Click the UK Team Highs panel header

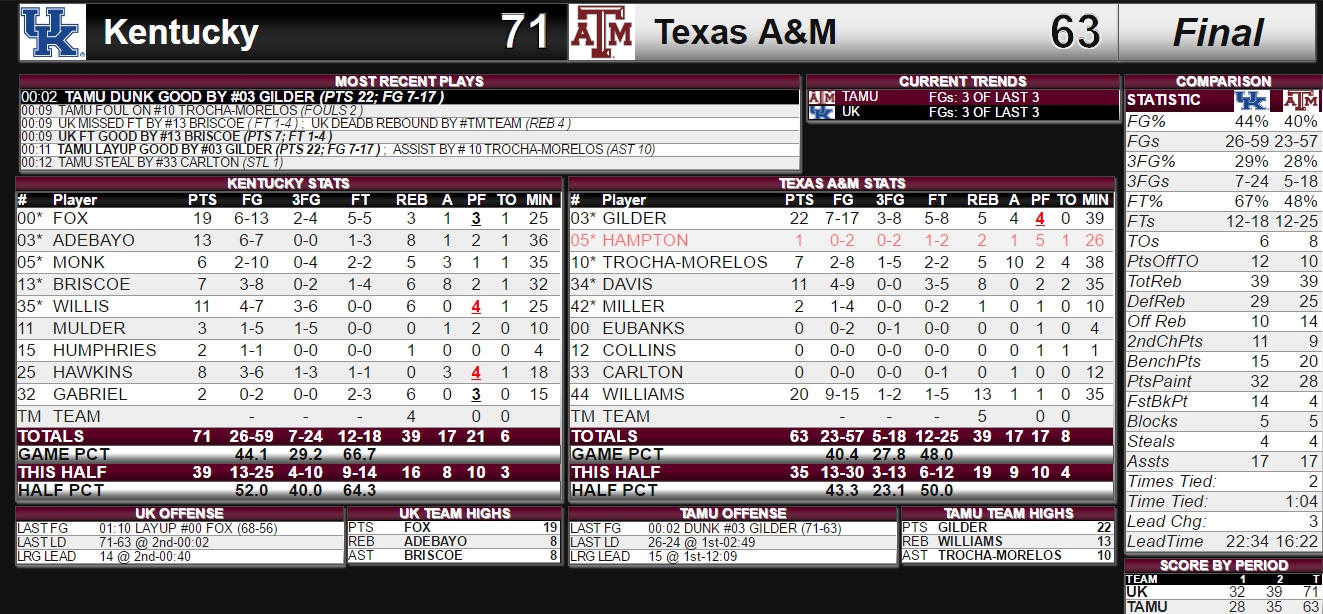point(454,513)
